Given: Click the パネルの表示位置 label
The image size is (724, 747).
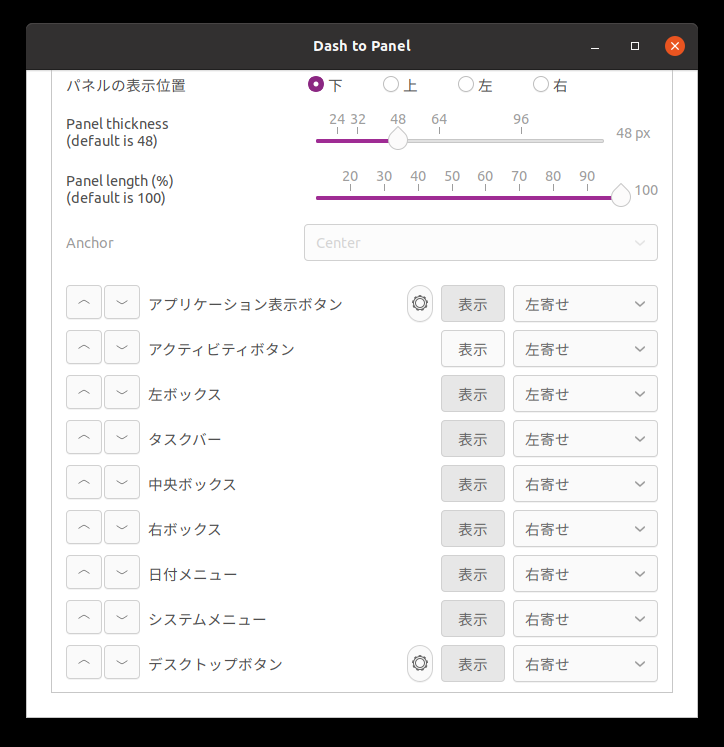Looking at the screenshot, I should [x=126, y=86].
